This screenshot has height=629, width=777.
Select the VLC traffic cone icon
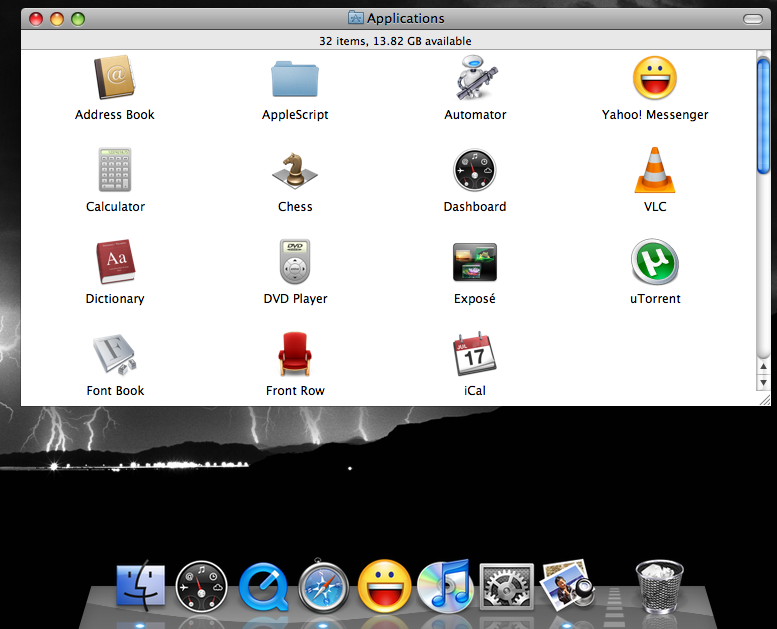pos(655,170)
